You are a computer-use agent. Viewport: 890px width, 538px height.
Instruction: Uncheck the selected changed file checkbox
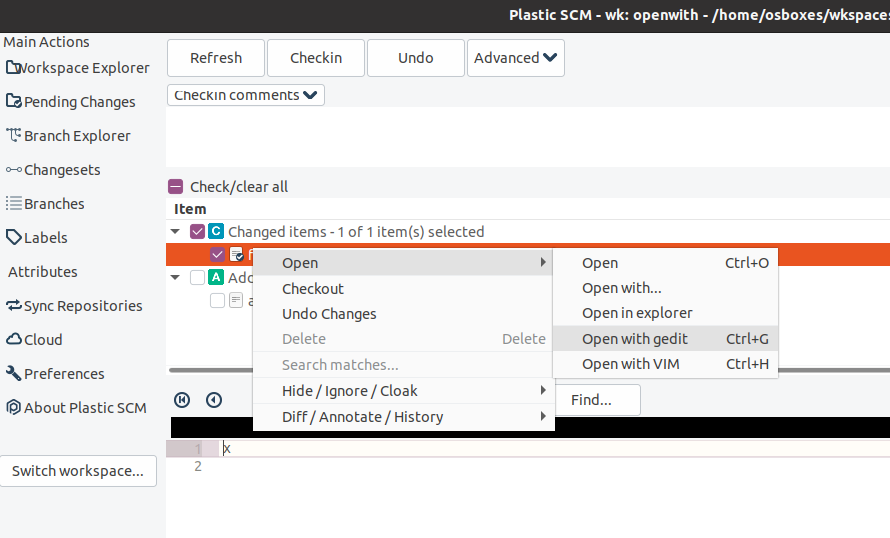[217, 254]
